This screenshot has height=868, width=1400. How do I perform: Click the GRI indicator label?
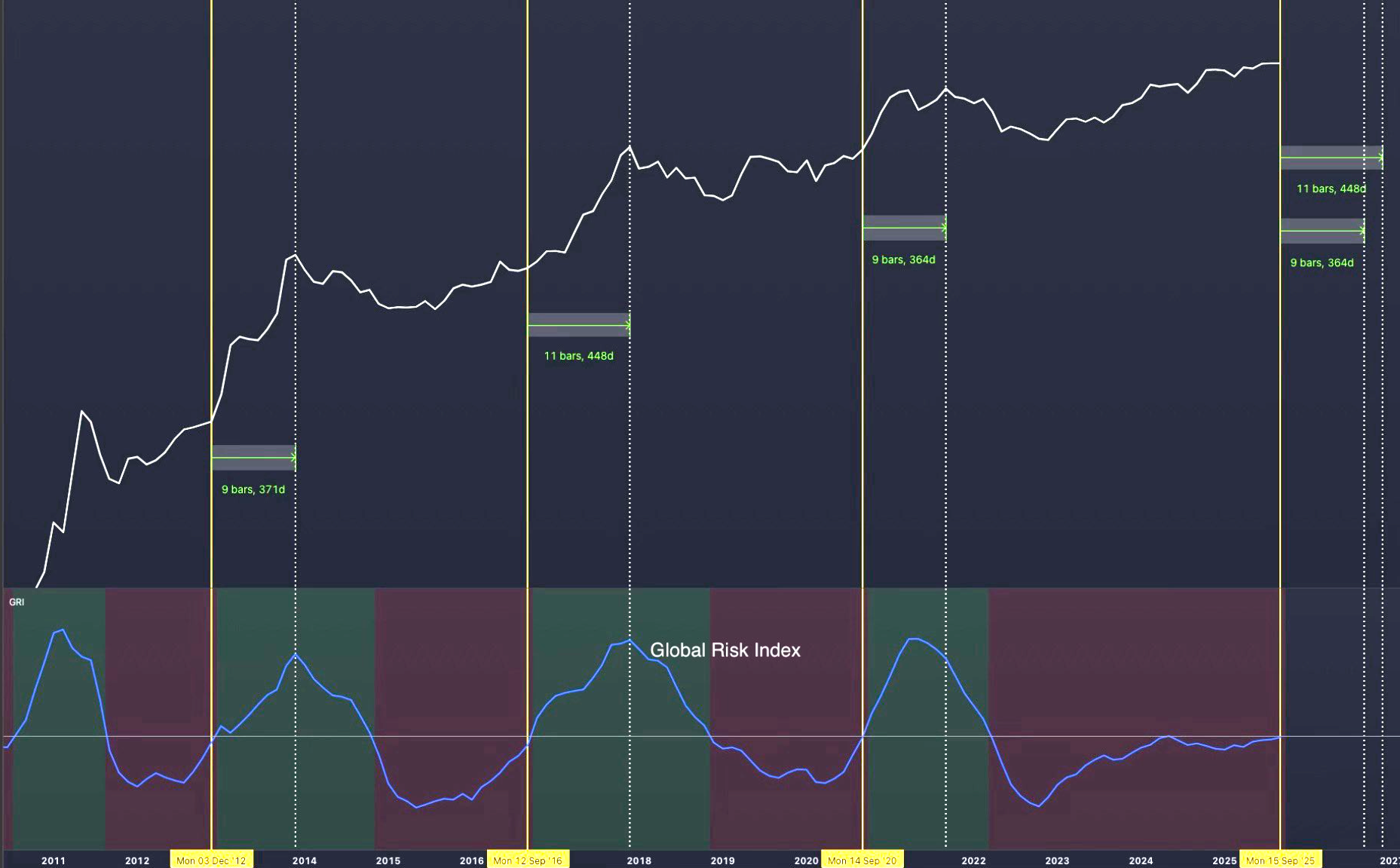17,602
